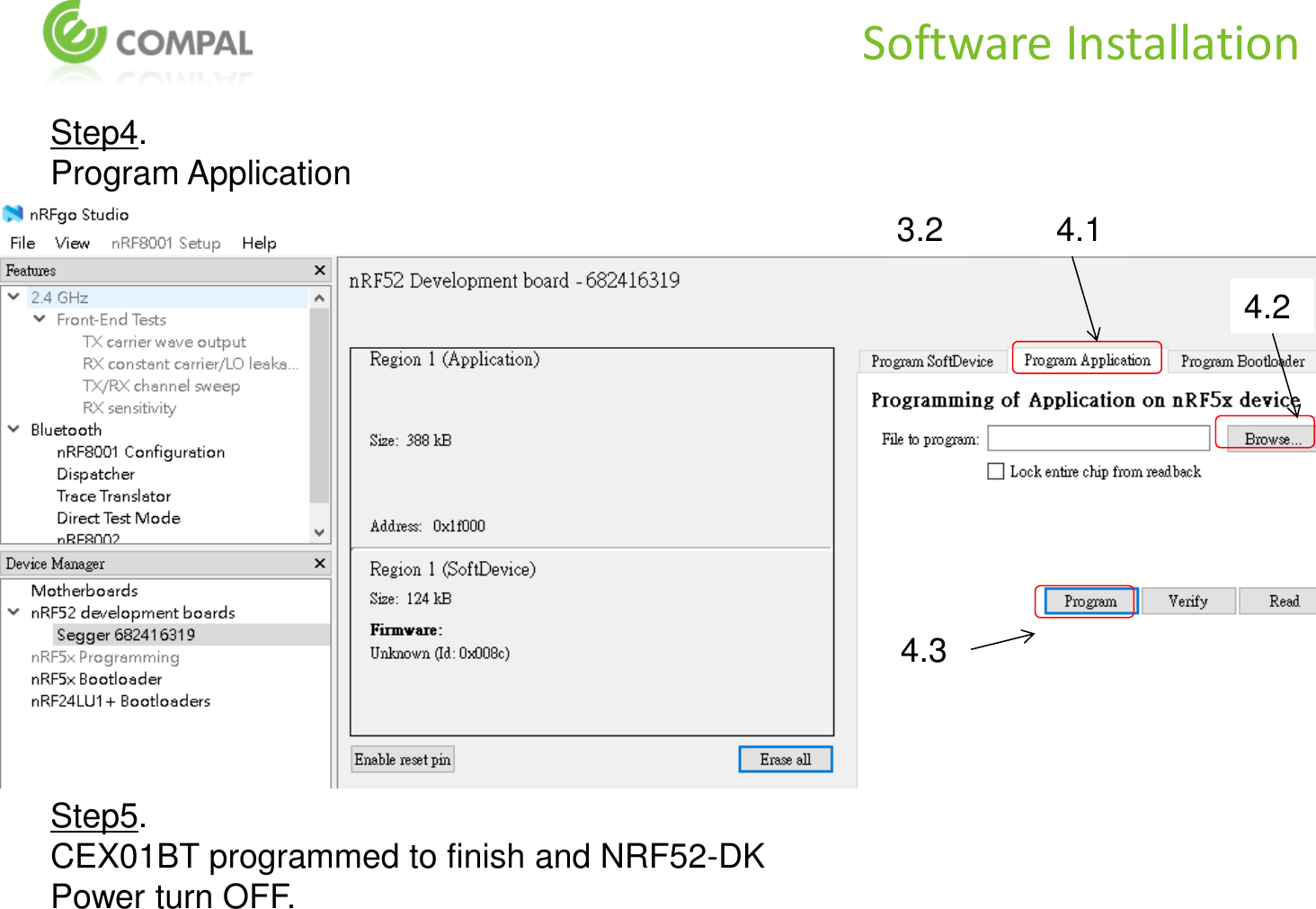
Task: Select nRF5x Bootloader item
Action: 96,679
